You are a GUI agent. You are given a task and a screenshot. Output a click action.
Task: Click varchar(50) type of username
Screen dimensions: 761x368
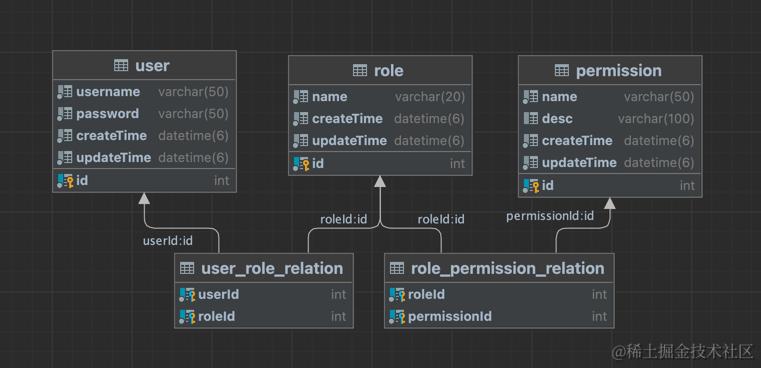click(x=193, y=92)
